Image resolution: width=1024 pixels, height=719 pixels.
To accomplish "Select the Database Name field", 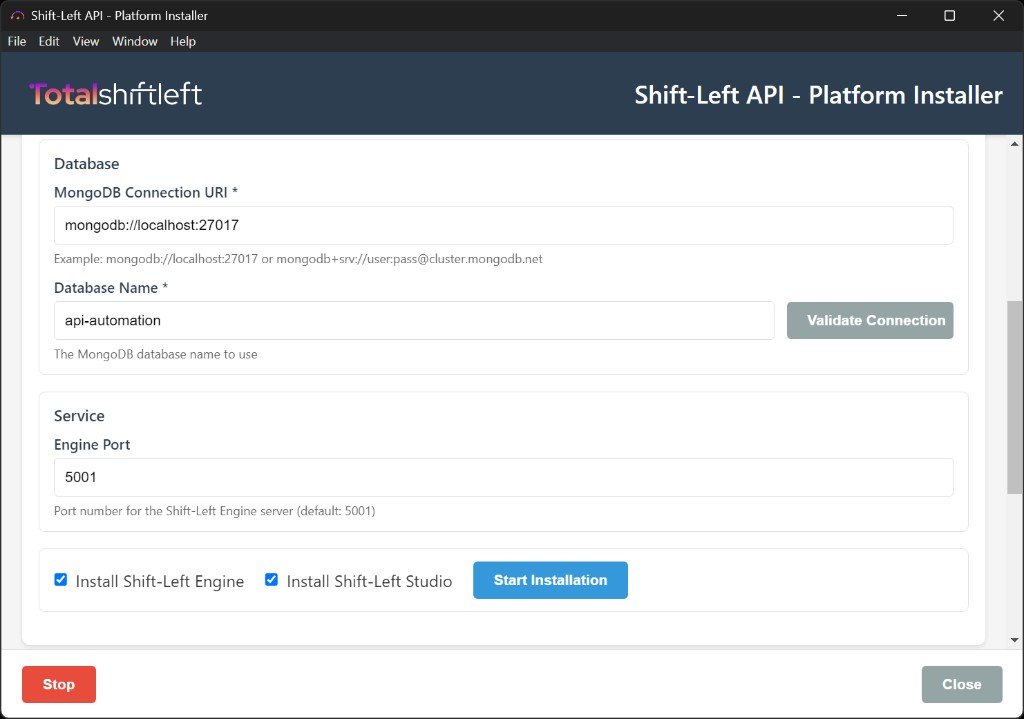I will (x=414, y=320).
